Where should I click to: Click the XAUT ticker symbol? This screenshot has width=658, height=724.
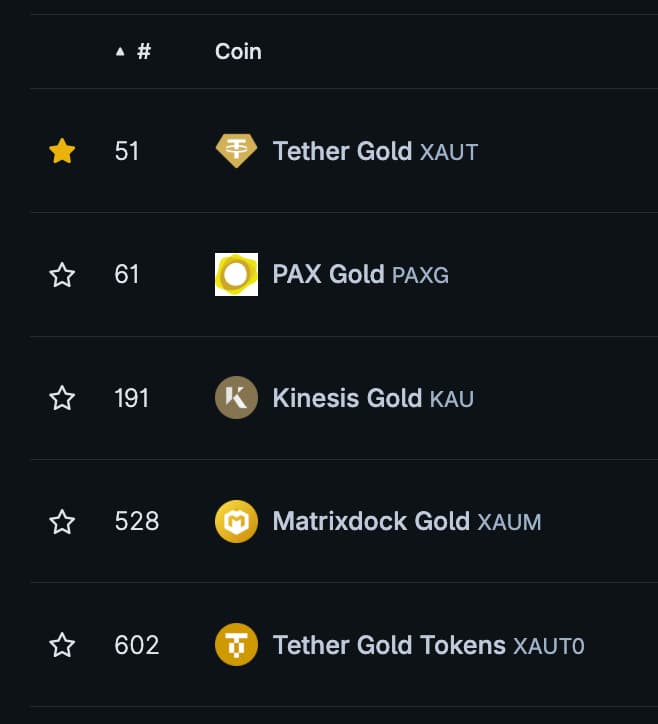tap(449, 152)
